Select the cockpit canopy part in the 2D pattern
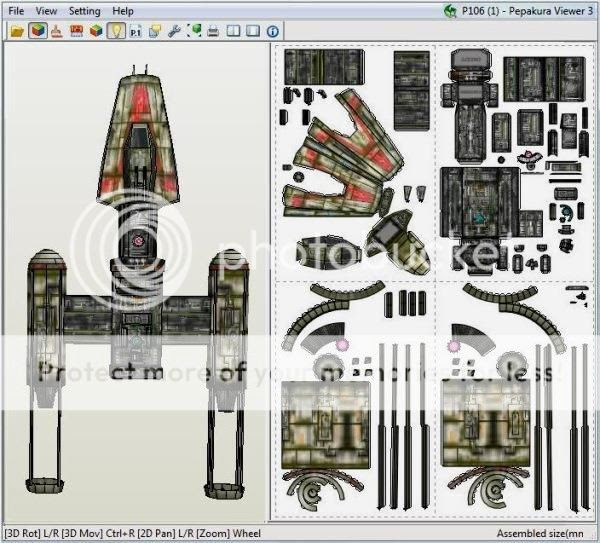600x543 pixels. point(398,240)
